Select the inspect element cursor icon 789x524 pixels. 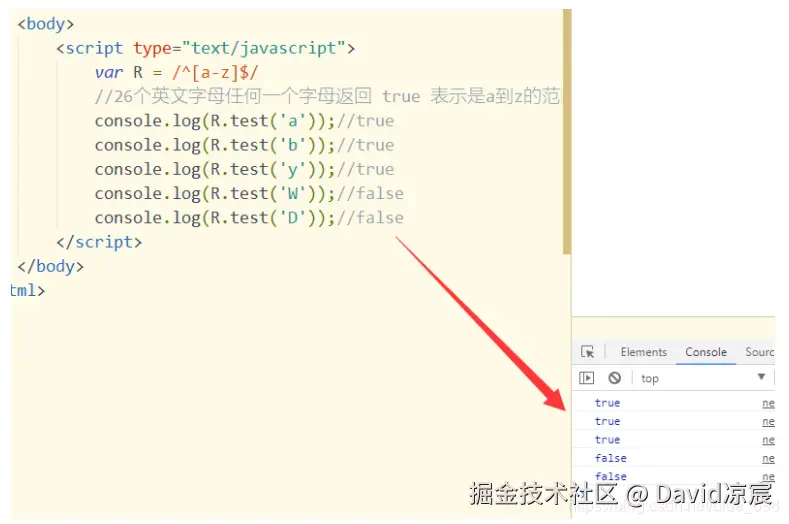(x=587, y=351)
